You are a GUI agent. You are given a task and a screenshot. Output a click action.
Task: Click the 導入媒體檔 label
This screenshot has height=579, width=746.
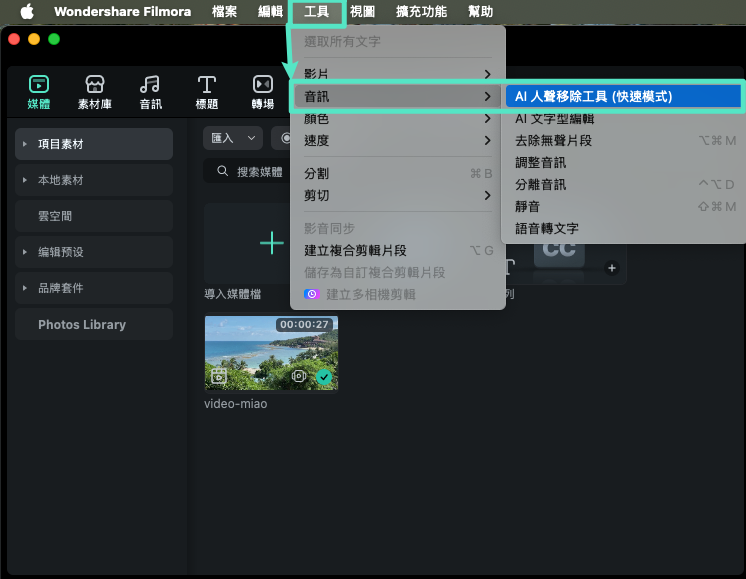click(x=233, y=294)
